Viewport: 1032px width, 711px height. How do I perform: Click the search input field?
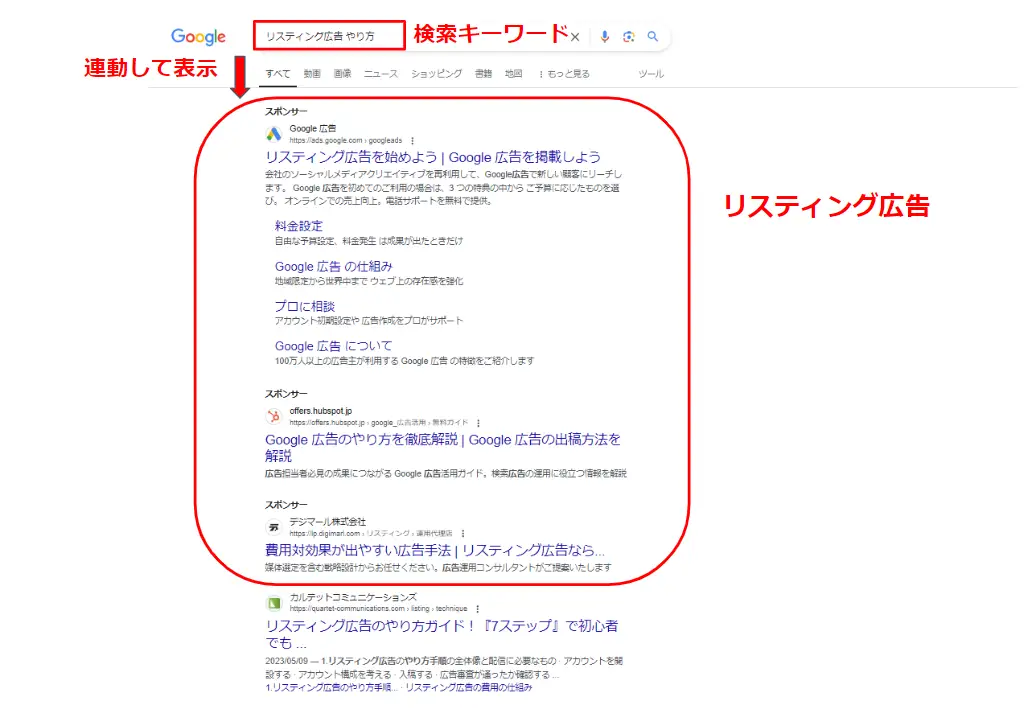329,36
